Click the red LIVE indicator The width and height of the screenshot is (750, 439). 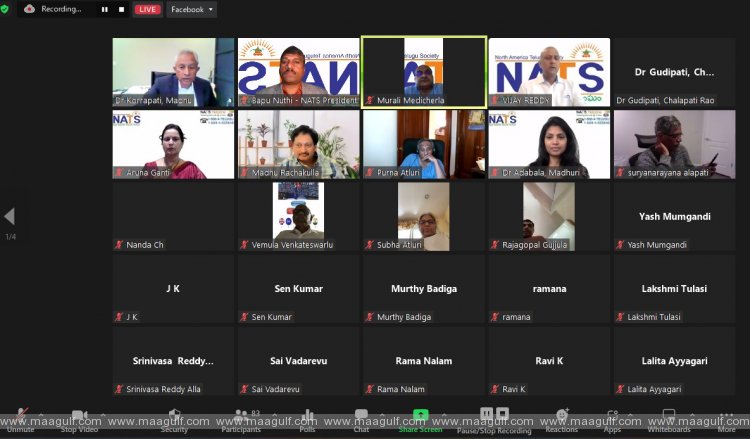coord(147,9)
